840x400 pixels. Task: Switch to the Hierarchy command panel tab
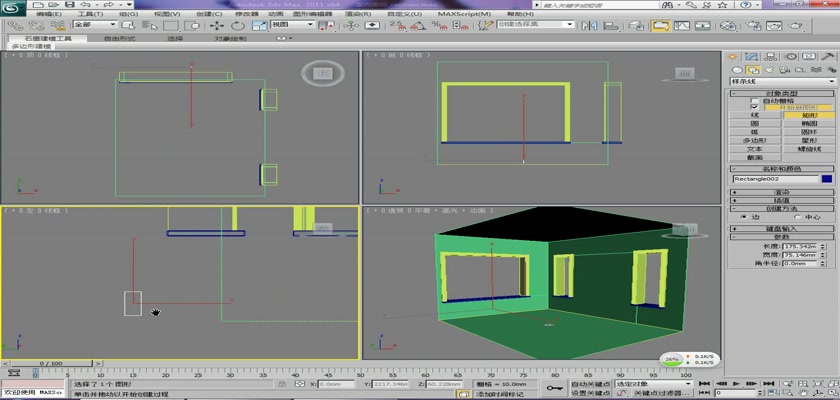point(770,57)
